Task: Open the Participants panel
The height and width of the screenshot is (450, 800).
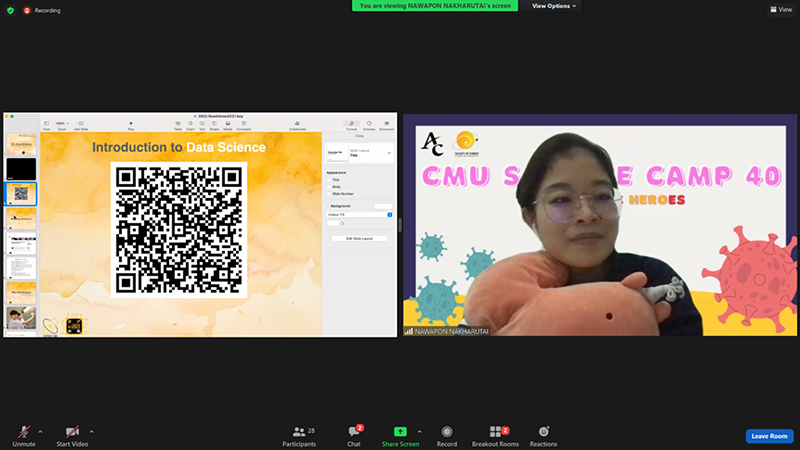Action: tap(299, 436)
